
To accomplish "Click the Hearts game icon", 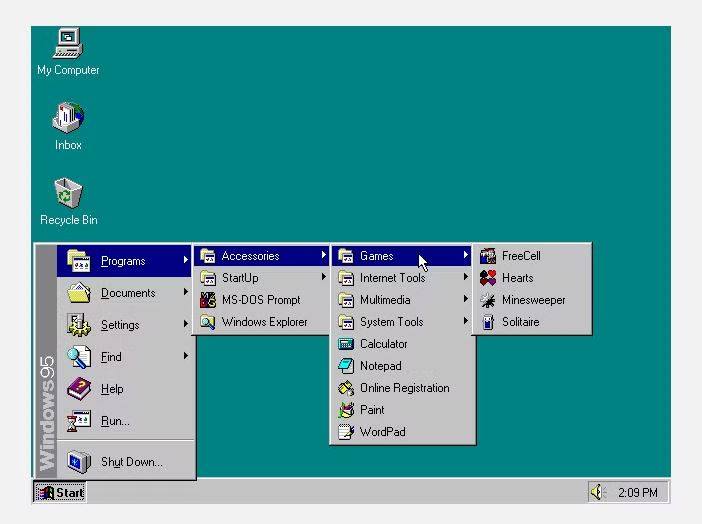I will pyautogui.click(x=488, y=278).
